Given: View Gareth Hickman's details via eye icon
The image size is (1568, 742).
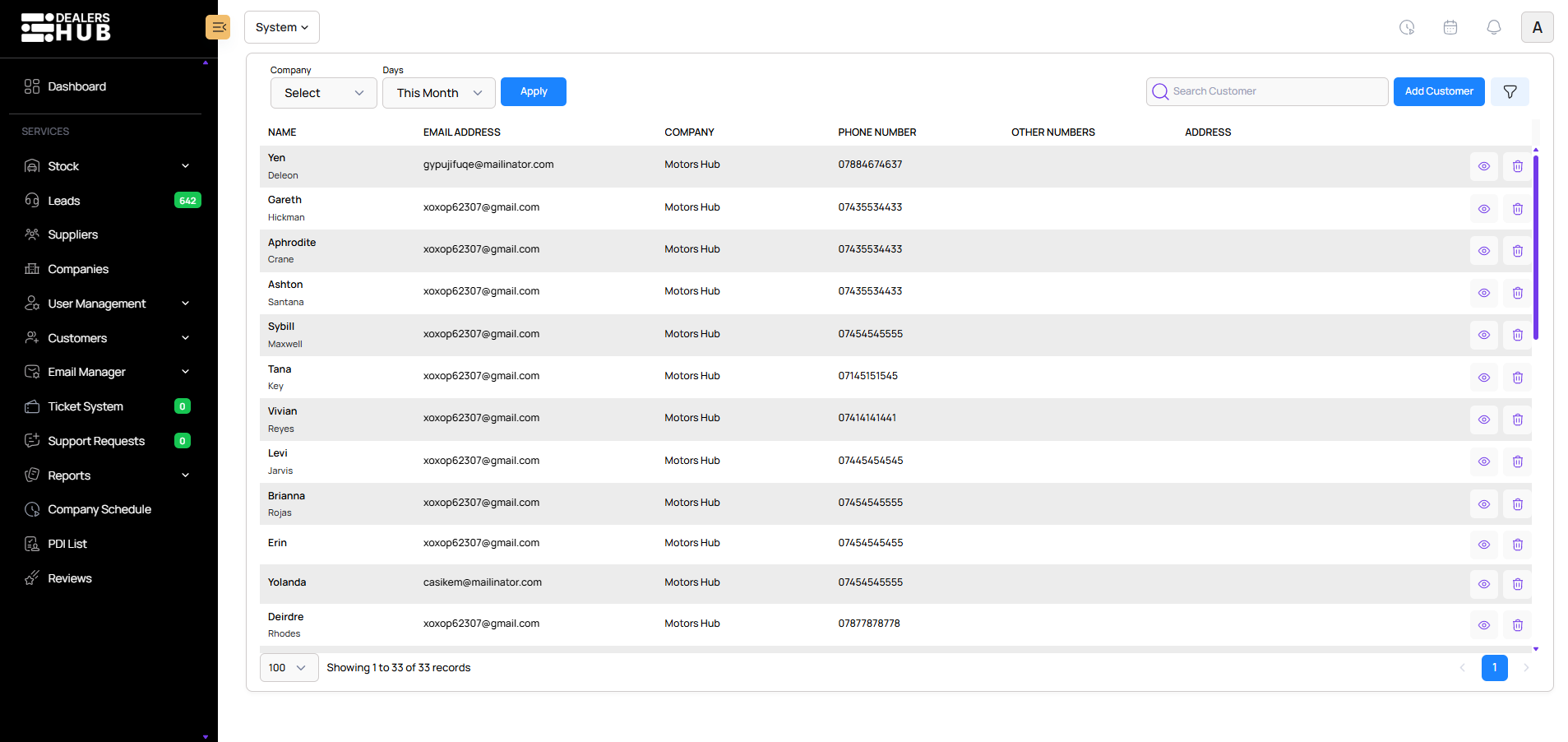Looking at the screenshot, I should [1483, 209].
